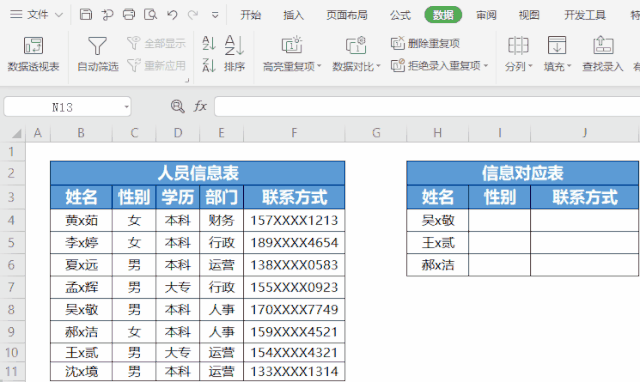Click empty 联系方式 cell beside 郝x洁 in 信息对应表

584,265
